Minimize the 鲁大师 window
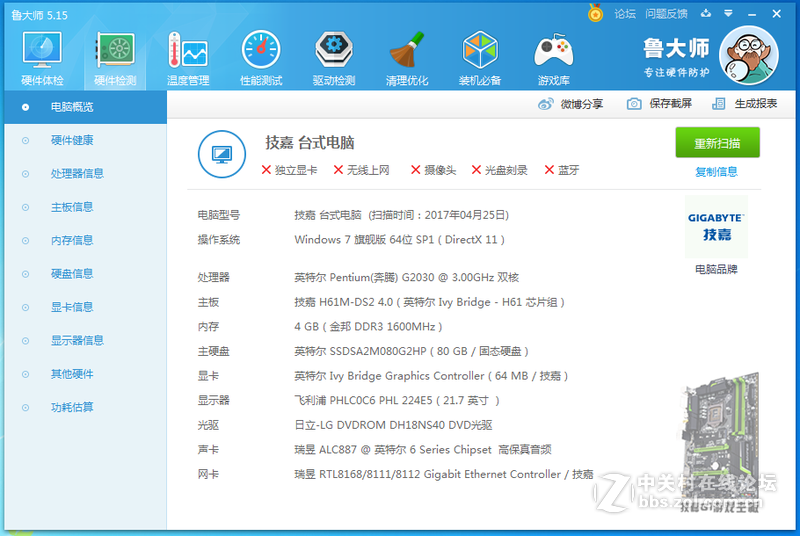 click(752, 14)
